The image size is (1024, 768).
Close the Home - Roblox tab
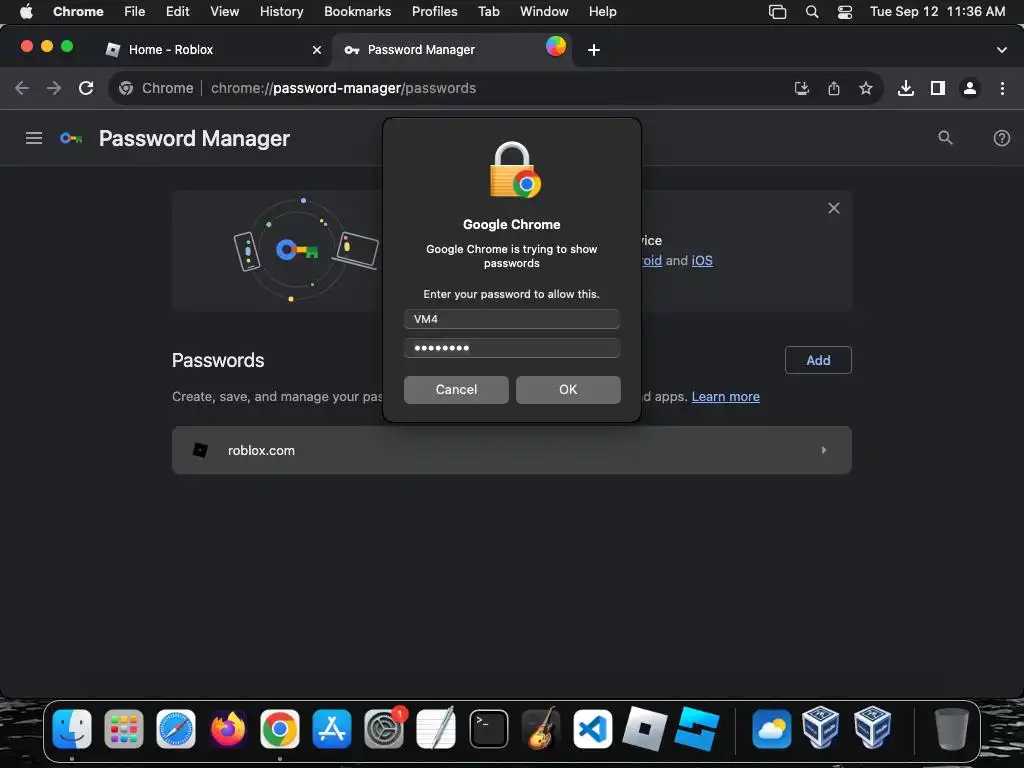[x=317, y=50]
